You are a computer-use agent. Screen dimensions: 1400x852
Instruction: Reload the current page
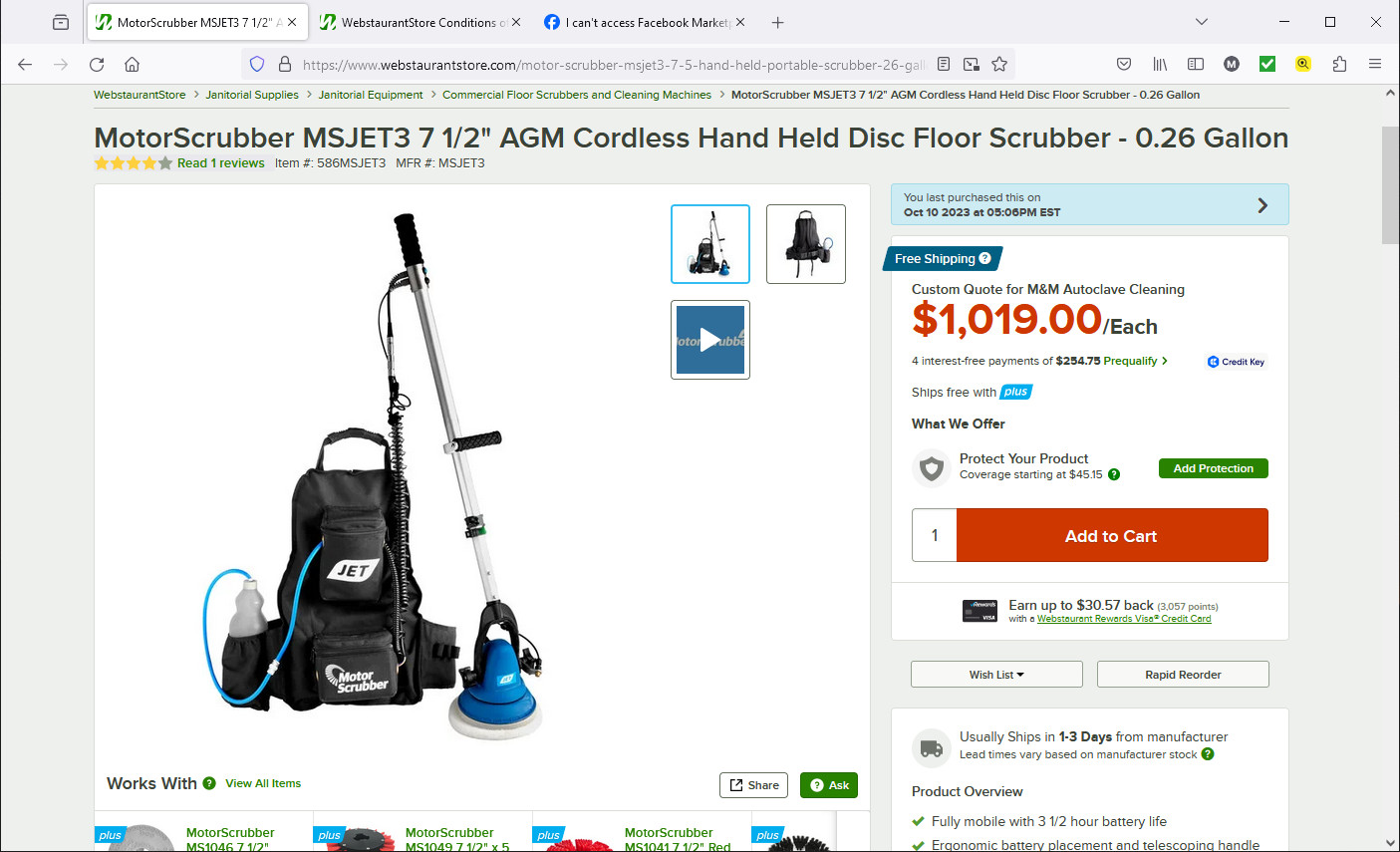point(97,64)
